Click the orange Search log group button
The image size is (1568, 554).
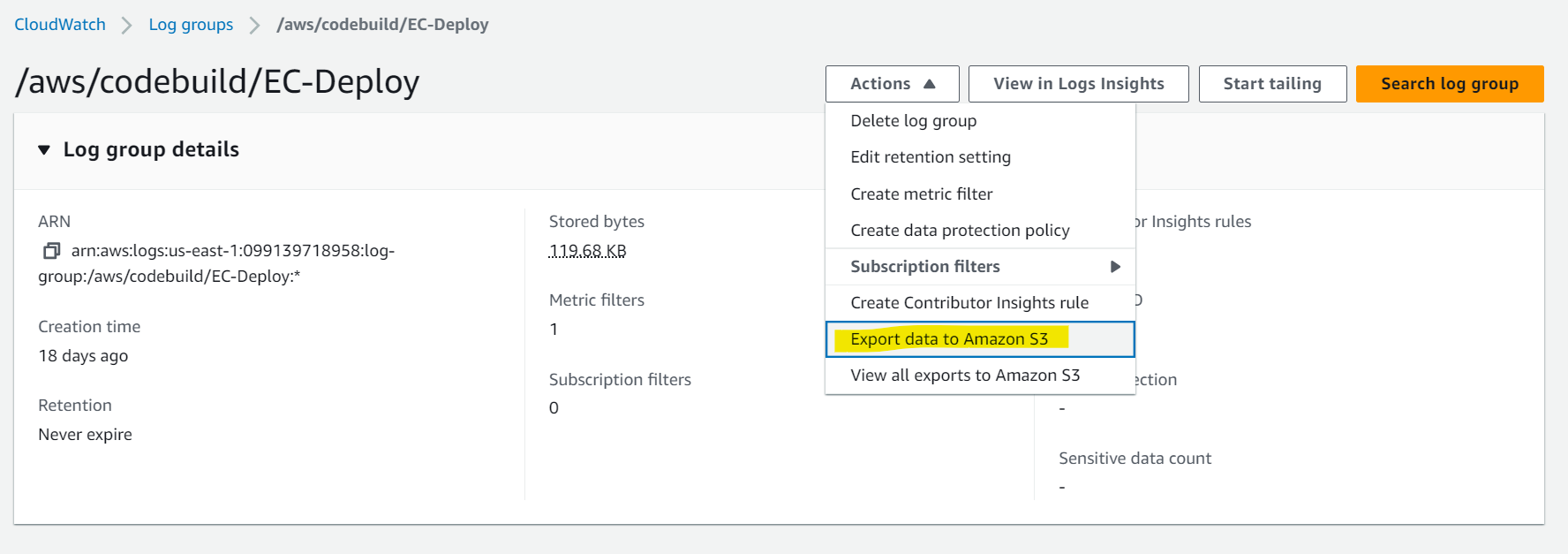(x=1450, y=84)
